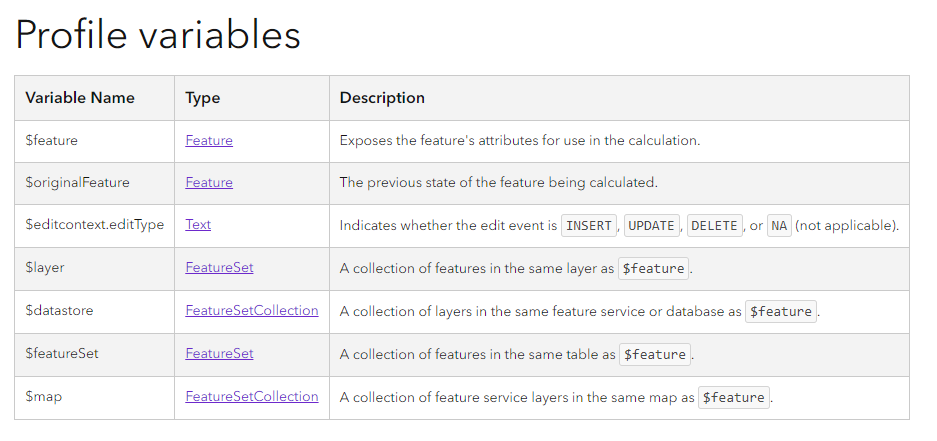
Task: Open the Feature link in the $originalFeature row
Action: [209, 183]
